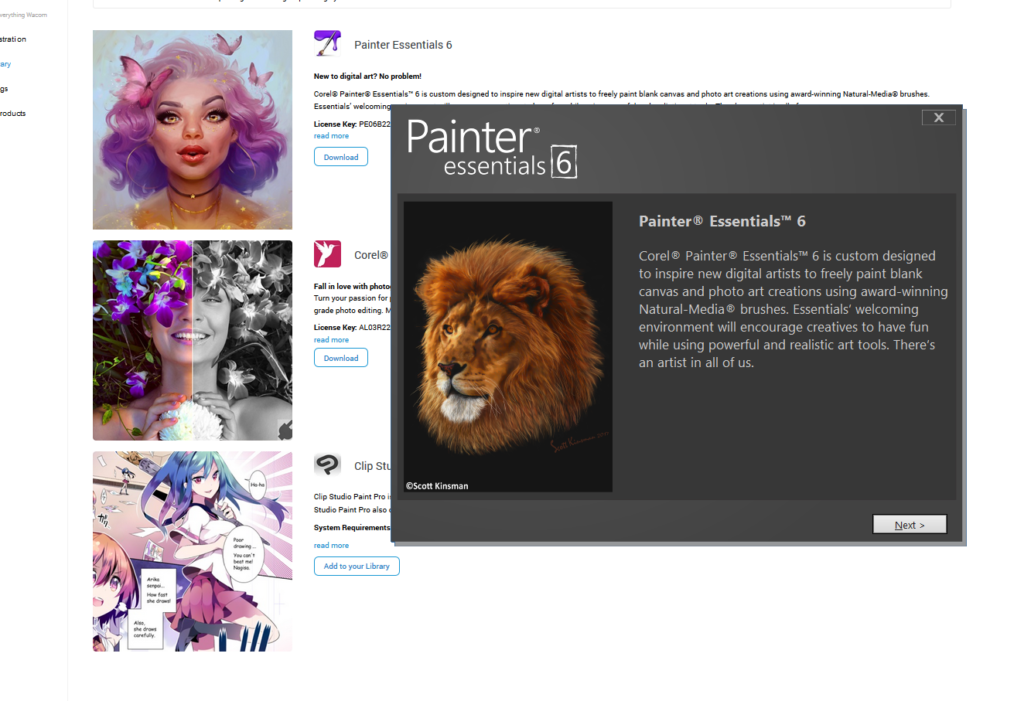
Task: Open read more under Painter Essentials 6
Action: point(331,136)
